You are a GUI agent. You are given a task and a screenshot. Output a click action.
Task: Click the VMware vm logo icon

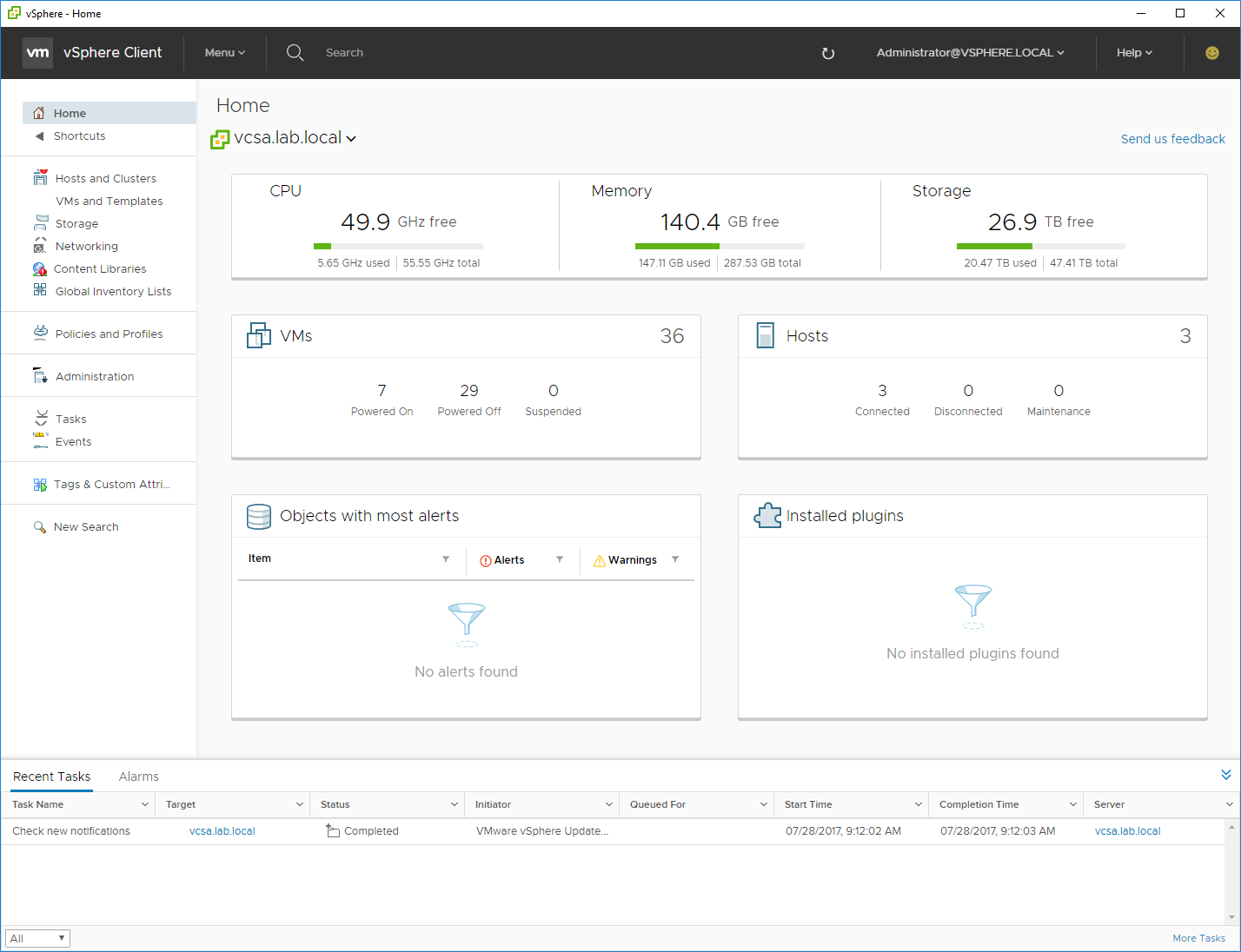click(37, 53)
